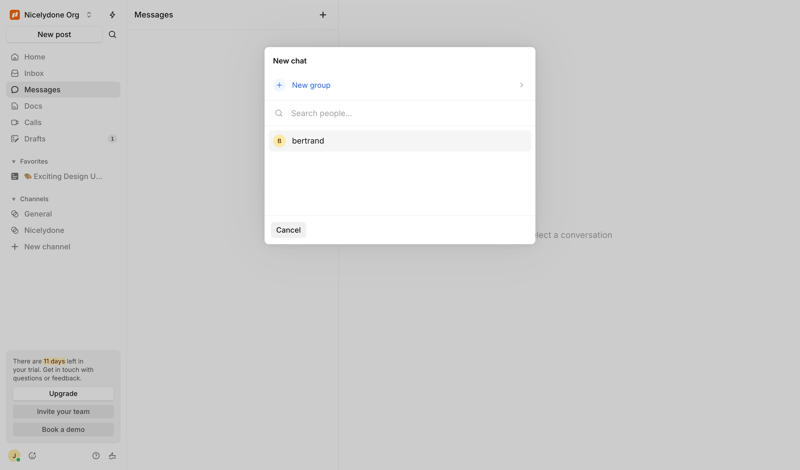Open the Nicelydone Org workspace switcher
The height and width of the screenshot is (470, 800).
[51, 15]
